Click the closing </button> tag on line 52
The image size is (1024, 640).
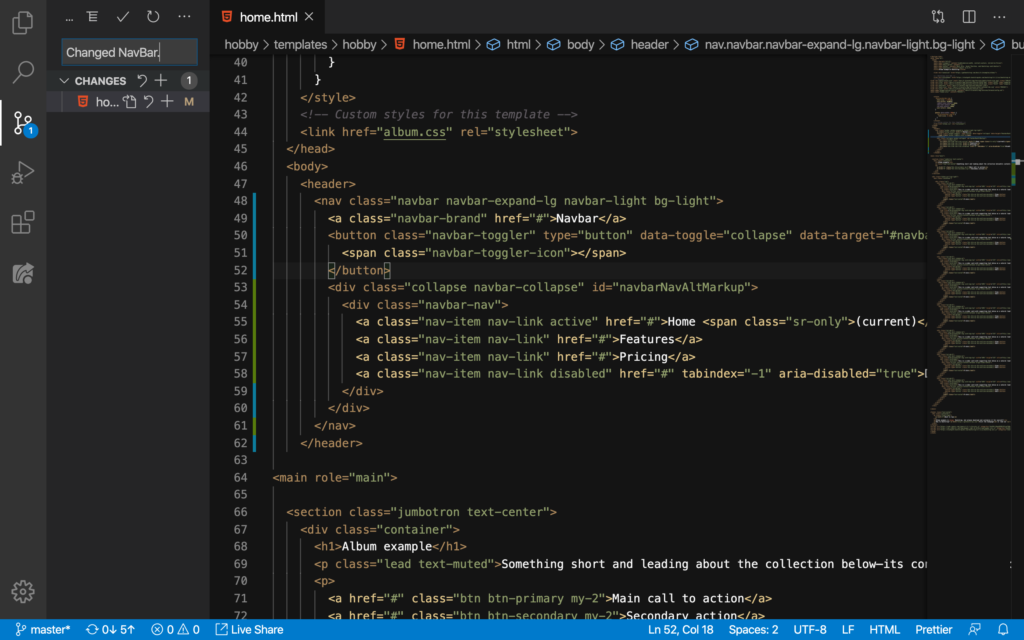pyautogui.click(x=359, y=270)
